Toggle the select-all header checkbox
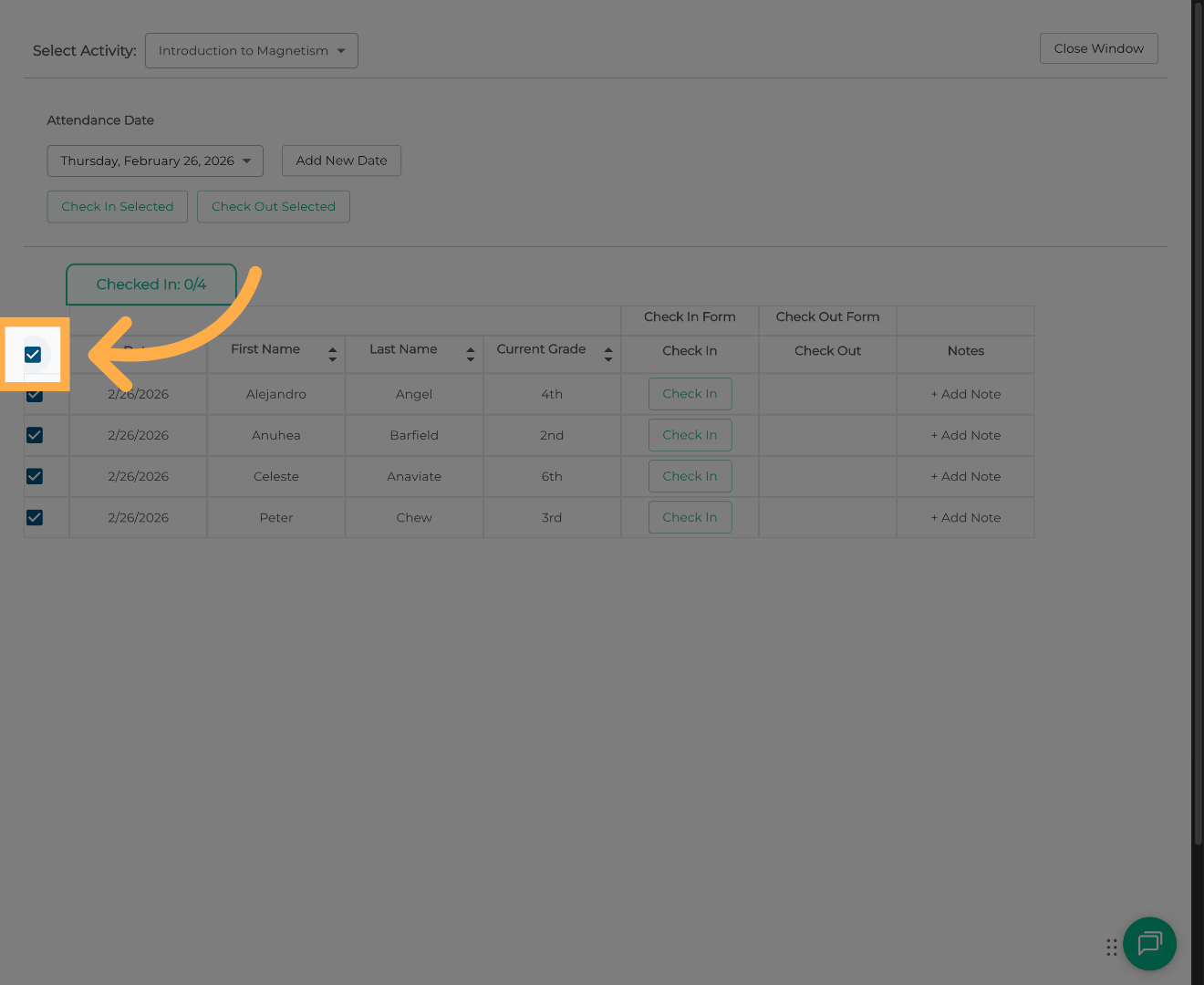This screenshot has height=985, width=1204. tap(33, 354)
